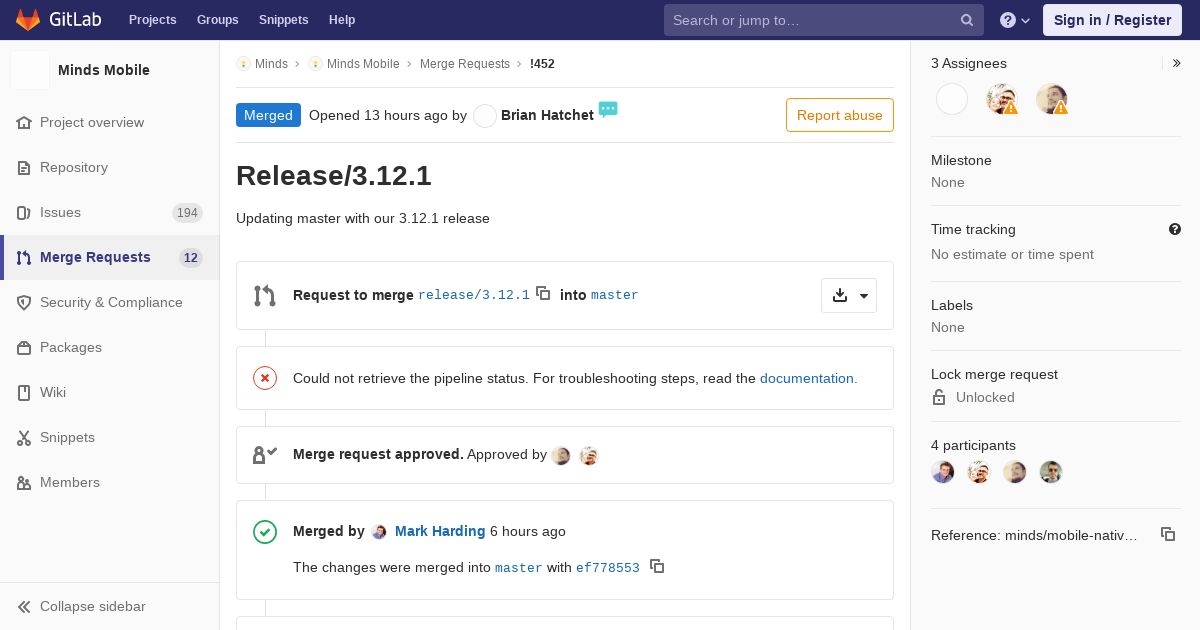Focus the Search or jump to field
Screen dimensions: 1200x630
(x=823, y=20)
